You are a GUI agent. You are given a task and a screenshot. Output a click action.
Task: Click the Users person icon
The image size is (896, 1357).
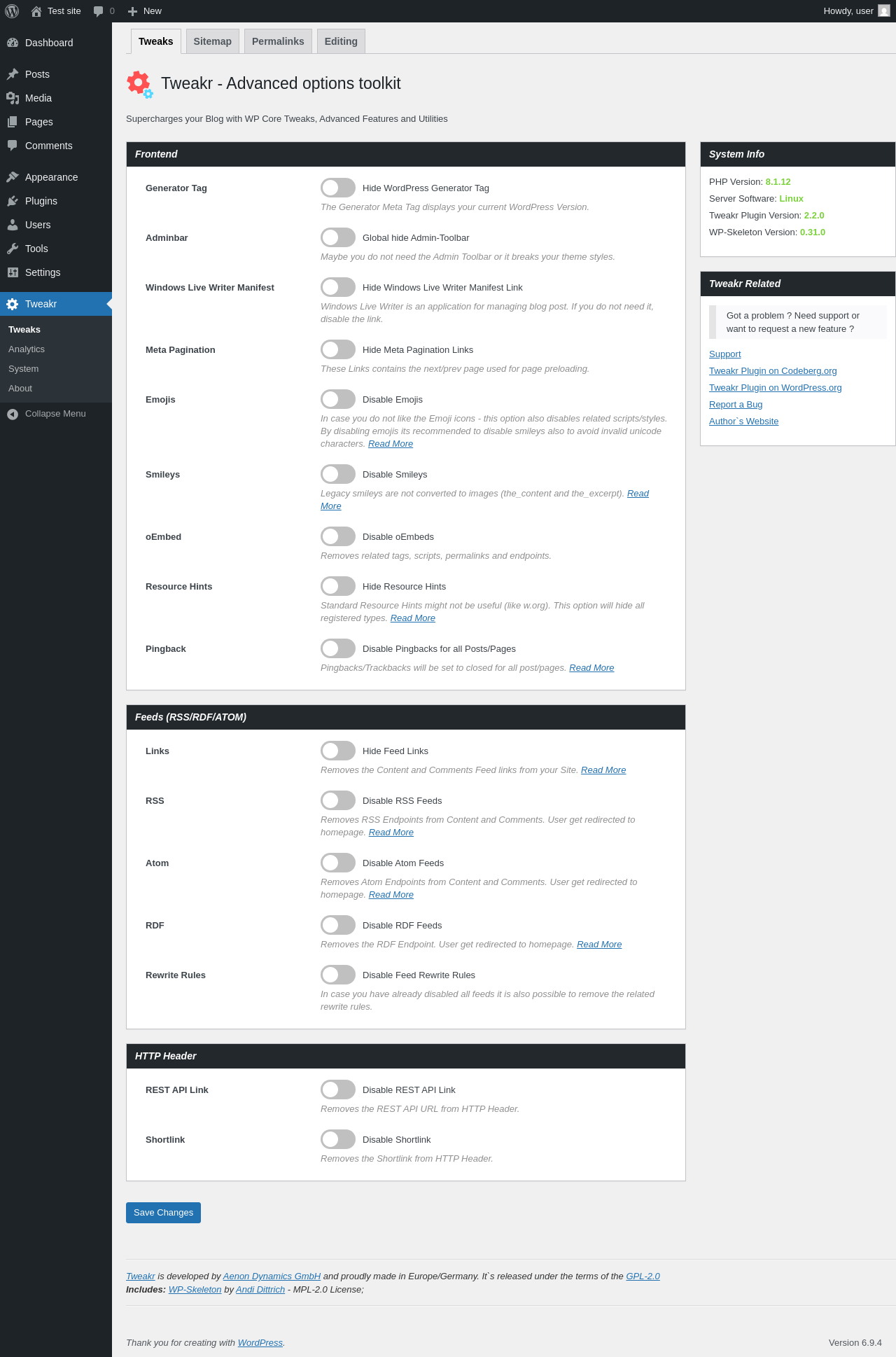coord(13,225)
